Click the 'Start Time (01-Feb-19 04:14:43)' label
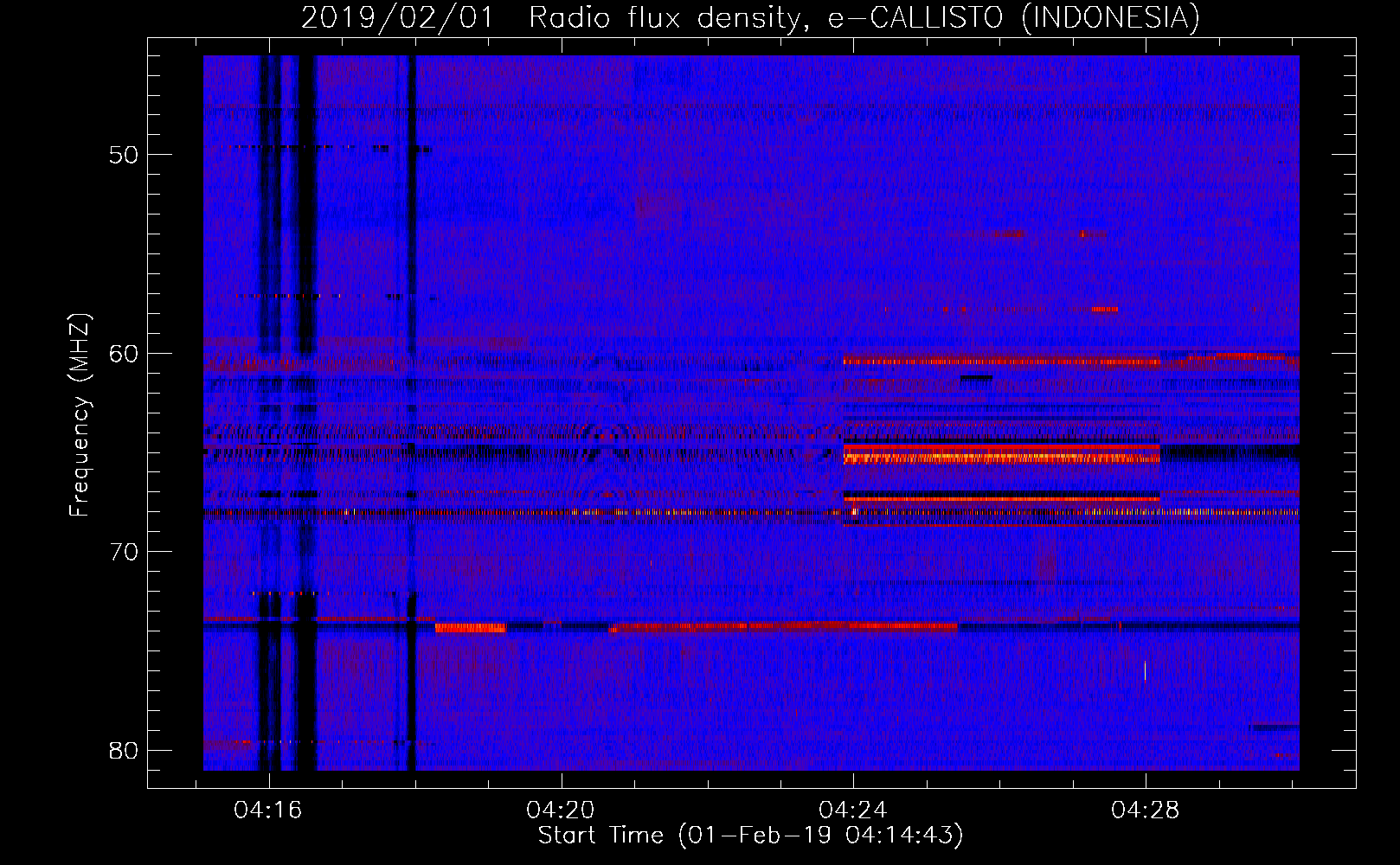 [x=750, y=836]
